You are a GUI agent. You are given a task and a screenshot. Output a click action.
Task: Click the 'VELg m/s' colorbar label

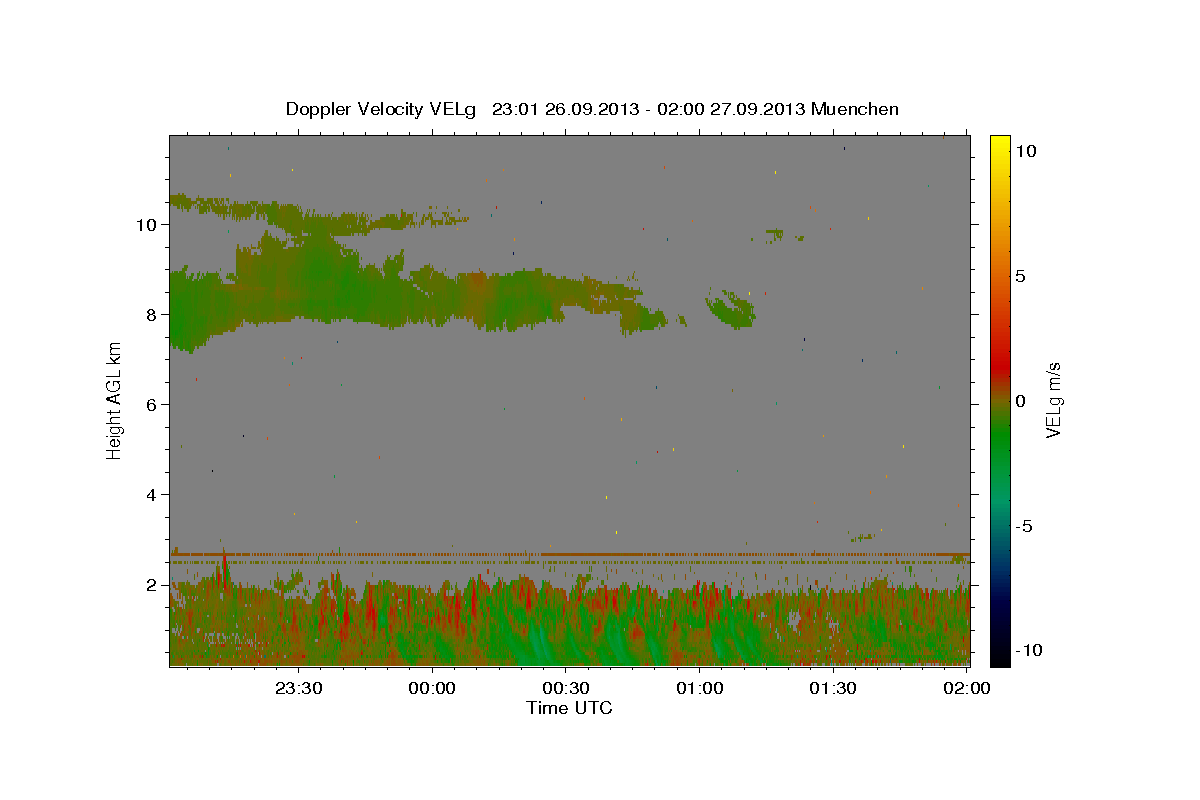(x=1053, y=400)
